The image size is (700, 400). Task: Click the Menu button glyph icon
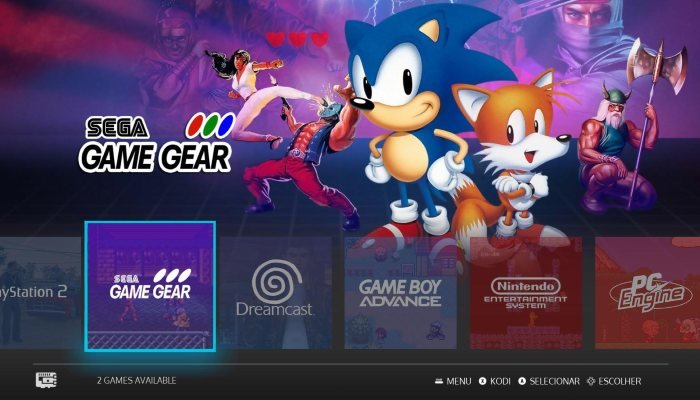pyautogui.click(x=439, y=381)
